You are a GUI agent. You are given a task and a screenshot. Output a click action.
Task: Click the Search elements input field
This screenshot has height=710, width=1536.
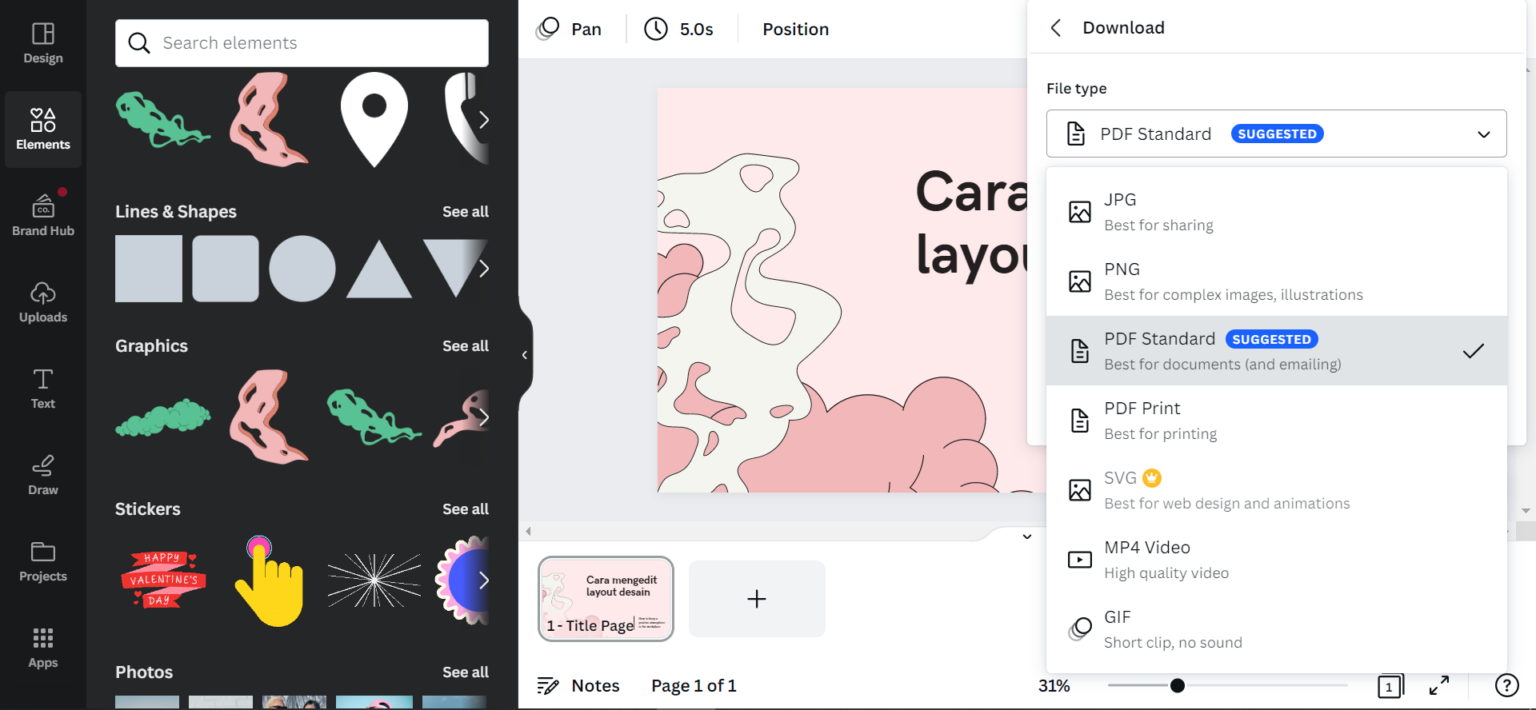(x=301, y=43)
